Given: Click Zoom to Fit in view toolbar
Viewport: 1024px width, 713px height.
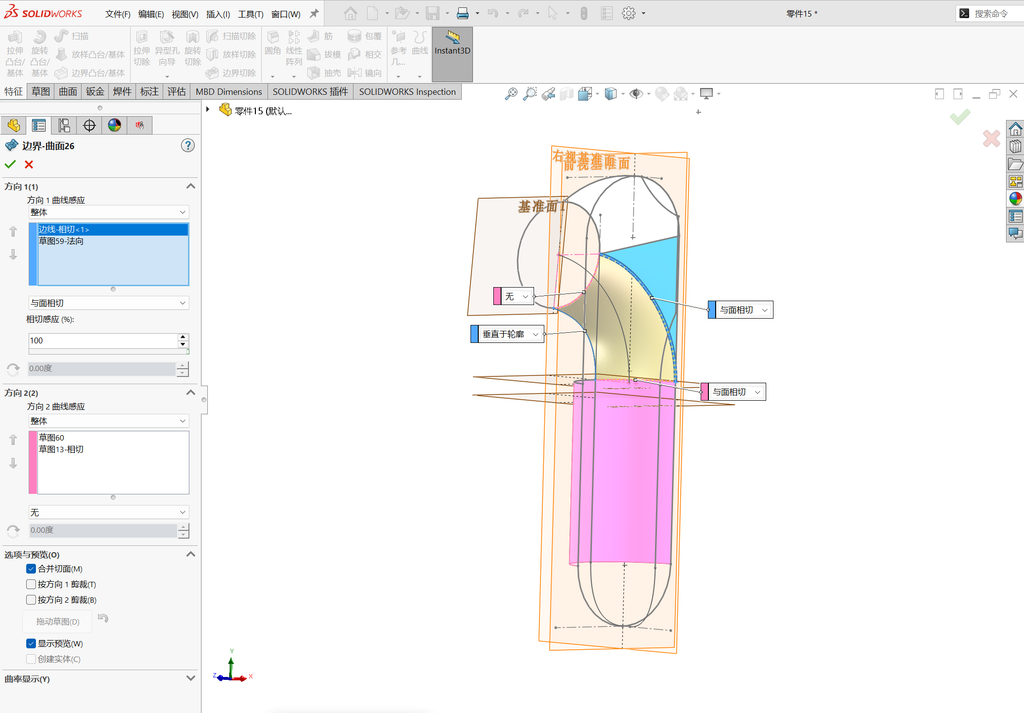Looking at the screenshot, I should pos(511,94).
